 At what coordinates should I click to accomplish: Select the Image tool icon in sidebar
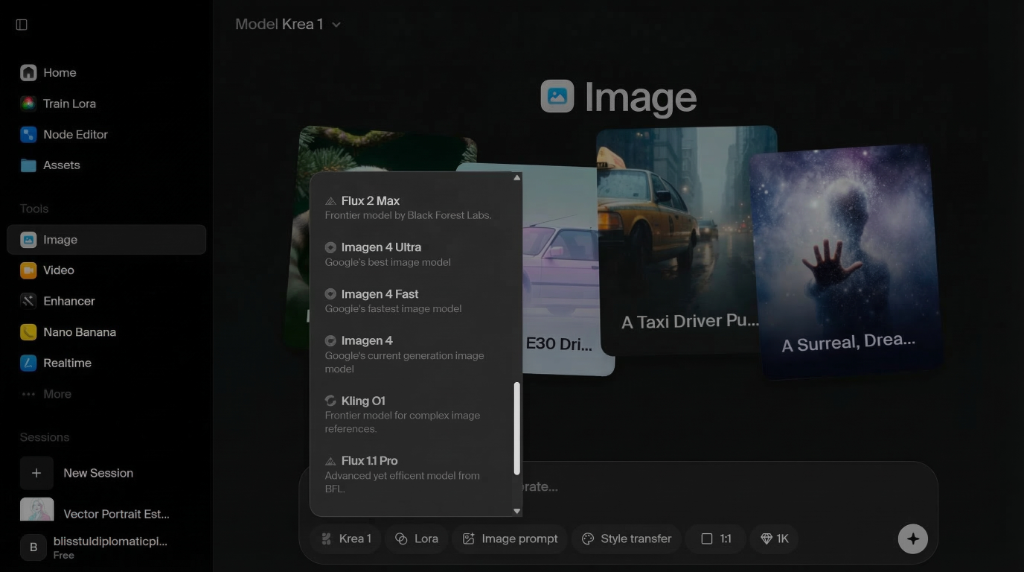point(28,240)
